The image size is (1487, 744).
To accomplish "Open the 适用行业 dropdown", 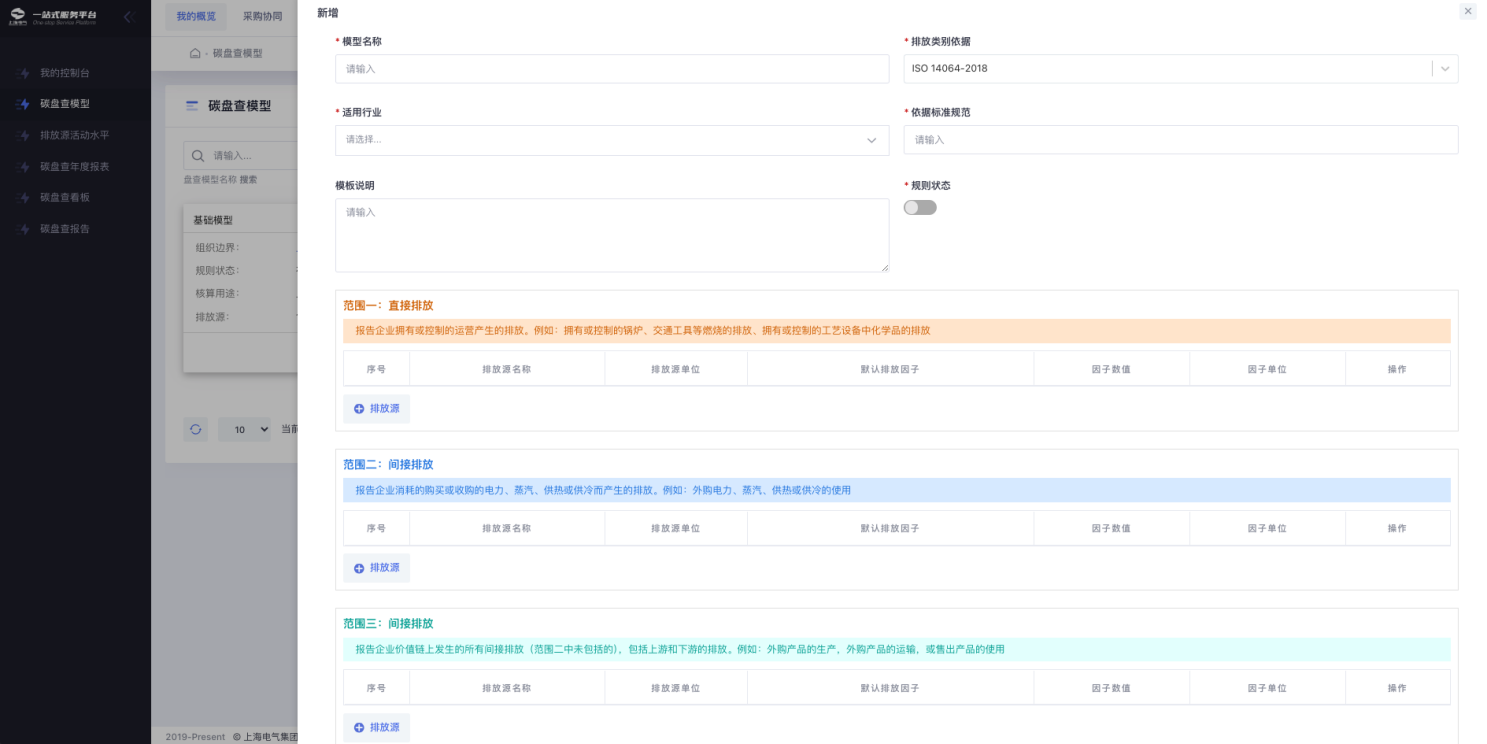I will click(611, 140).
